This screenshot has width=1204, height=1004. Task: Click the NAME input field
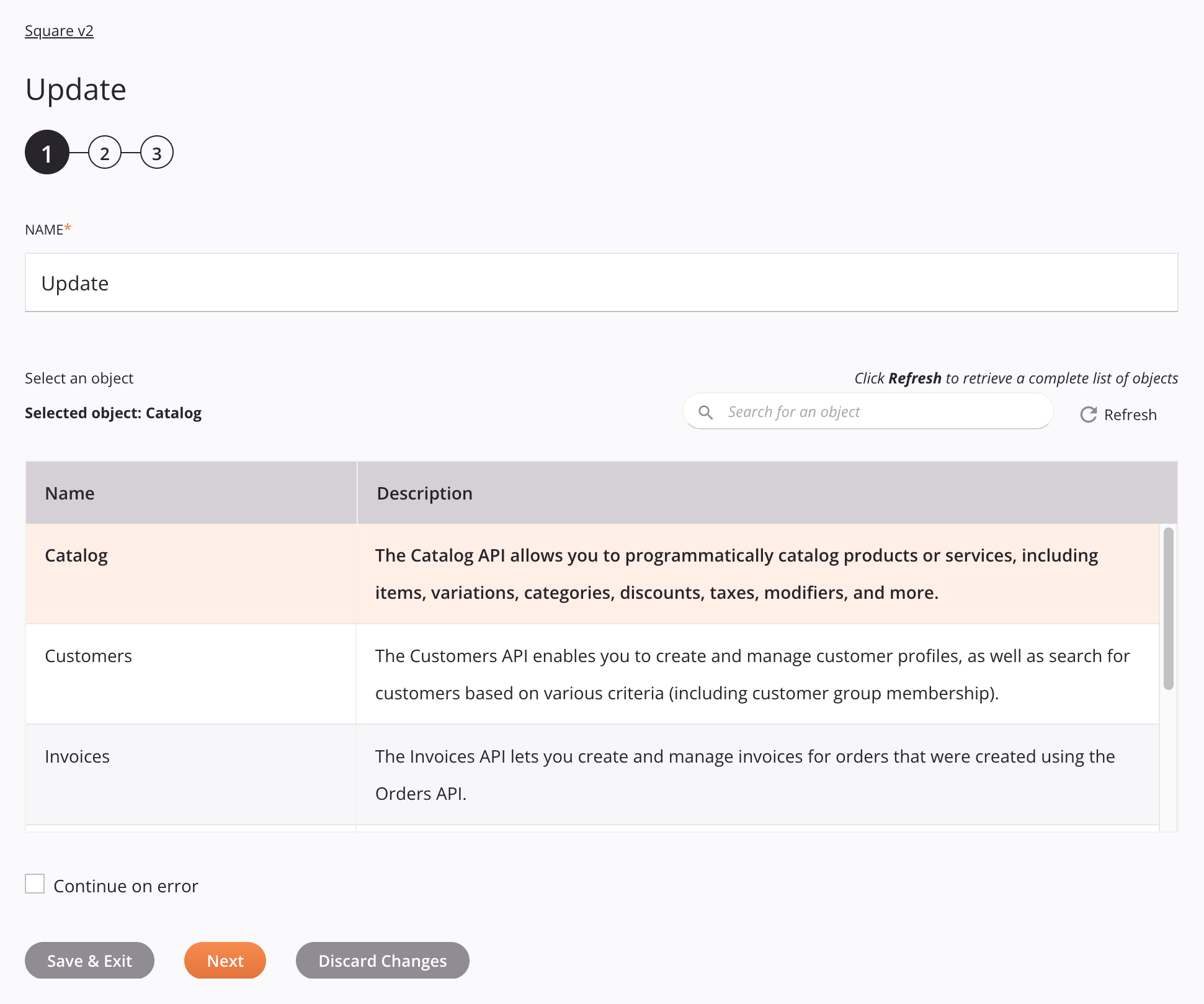[x=601, y=282]
